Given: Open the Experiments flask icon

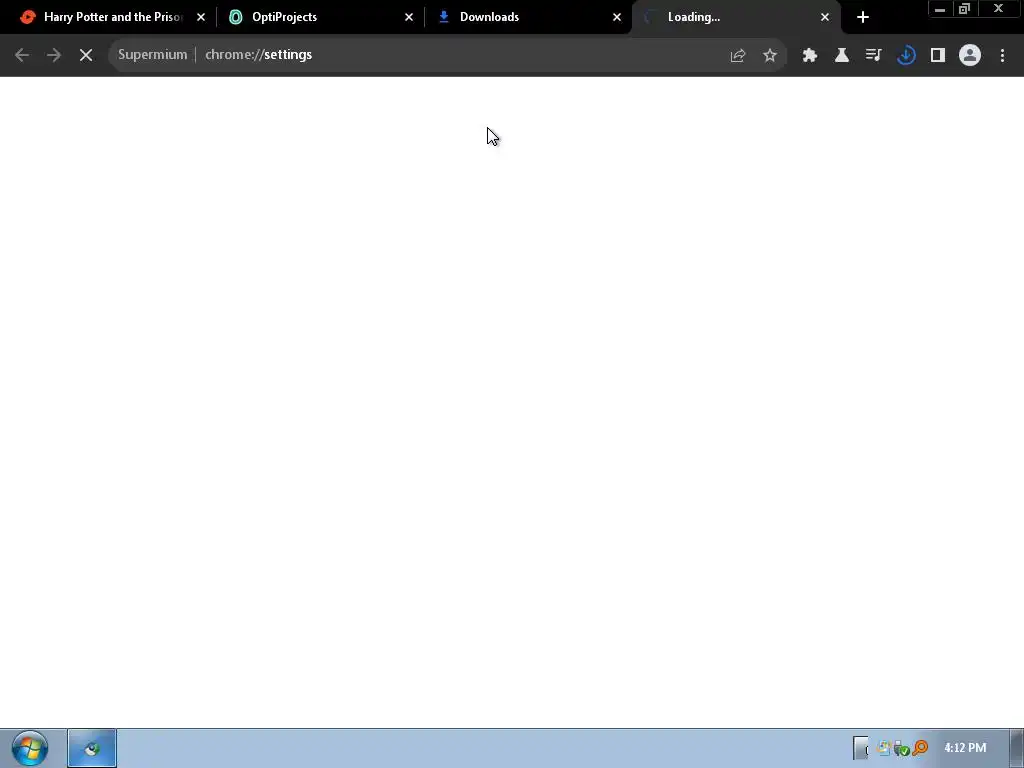Looking at the screenshot, I should pyautogui.click(x=842, y=56).
